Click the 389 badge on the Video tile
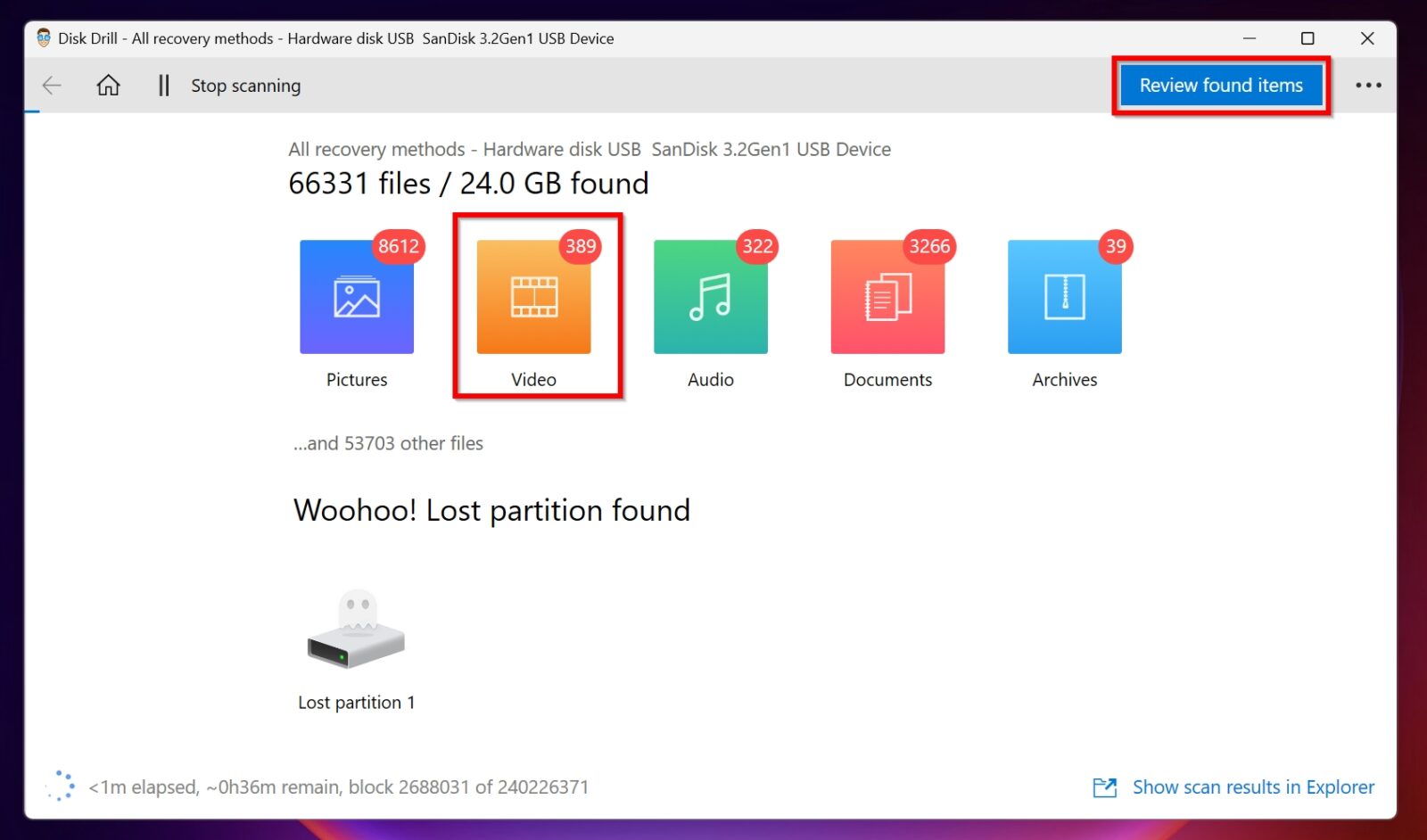 point(578,247)
